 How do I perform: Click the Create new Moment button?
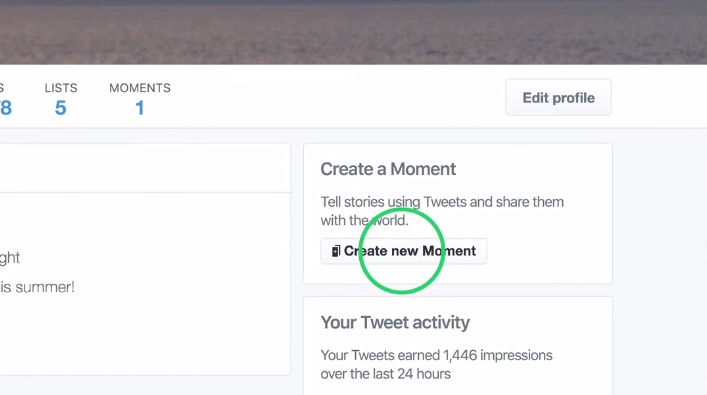coord(404,251)
